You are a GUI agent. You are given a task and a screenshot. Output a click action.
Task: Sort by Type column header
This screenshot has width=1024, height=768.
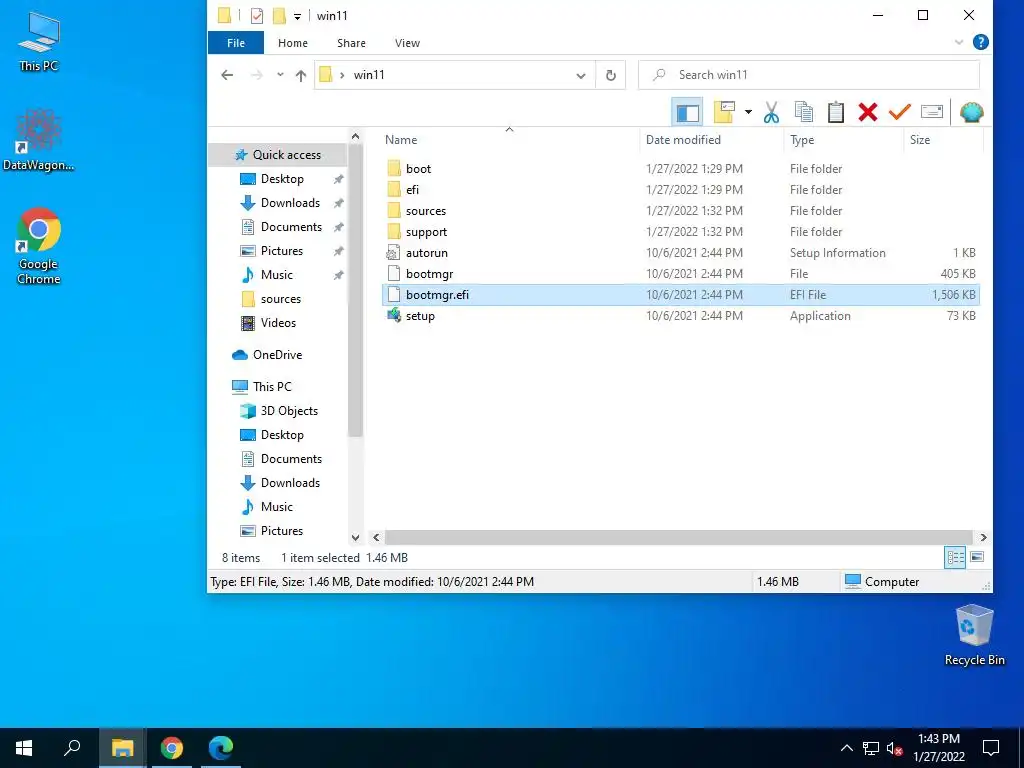(x=802, y=140)
